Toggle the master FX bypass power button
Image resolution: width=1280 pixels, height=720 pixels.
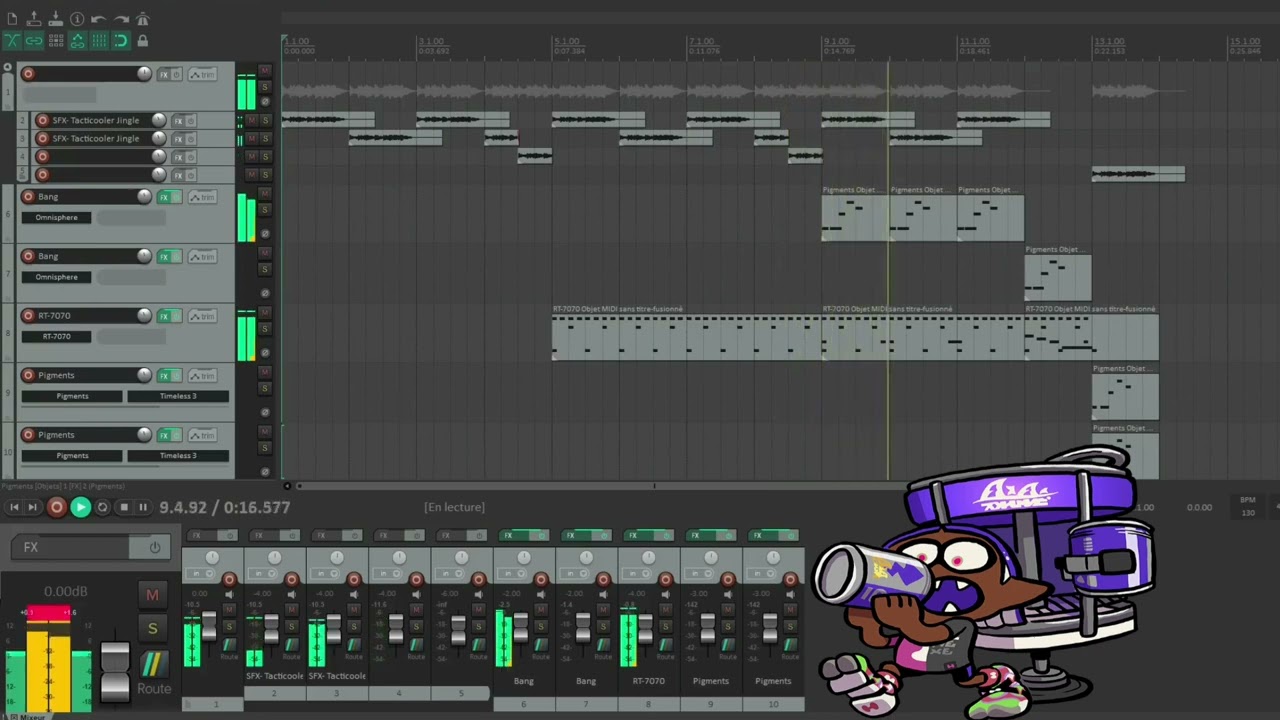(155, 547)
